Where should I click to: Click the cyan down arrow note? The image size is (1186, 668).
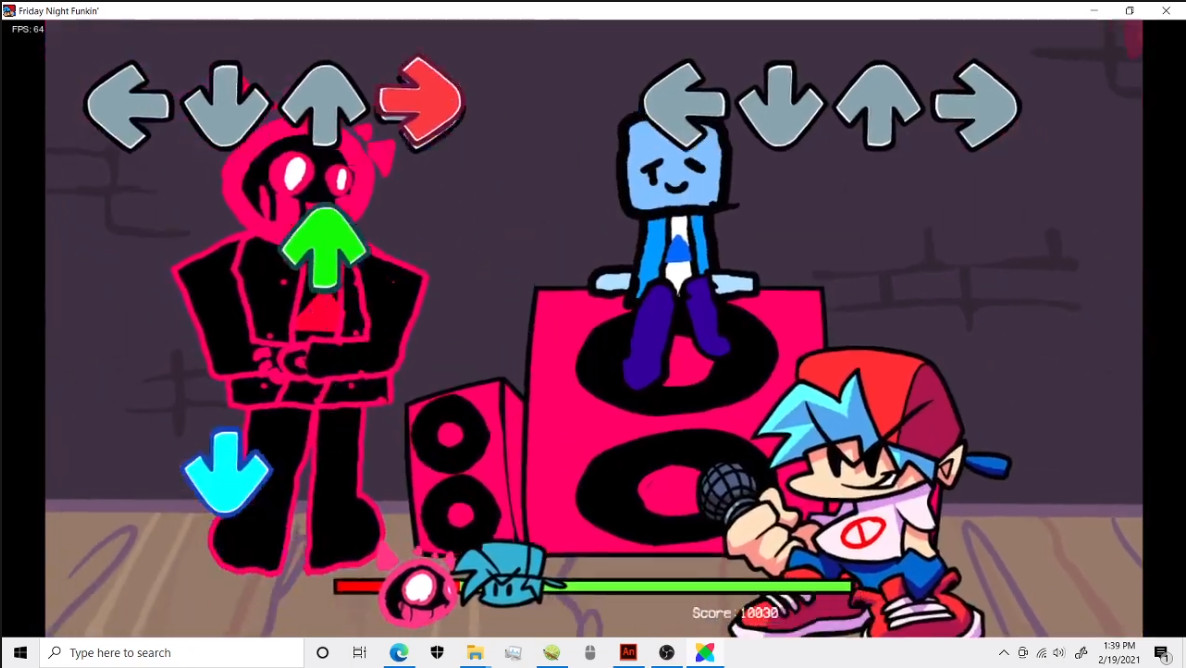227,473
